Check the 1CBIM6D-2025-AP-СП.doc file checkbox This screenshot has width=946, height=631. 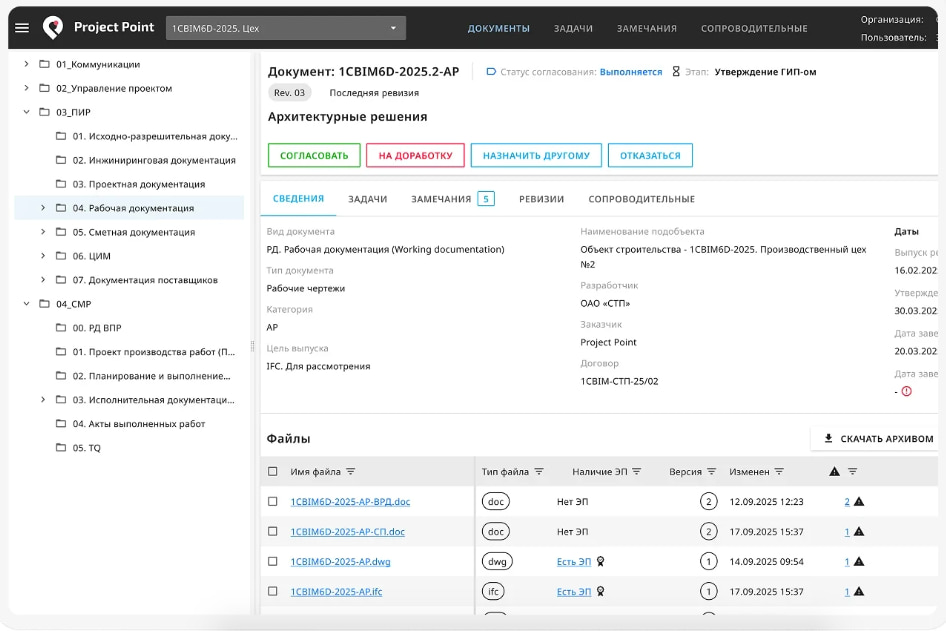(x=273, y=531)
